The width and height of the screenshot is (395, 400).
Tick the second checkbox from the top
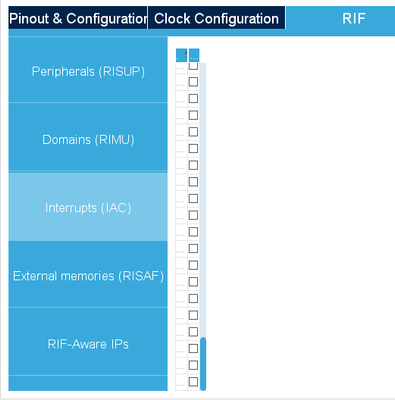pos(193,82)
